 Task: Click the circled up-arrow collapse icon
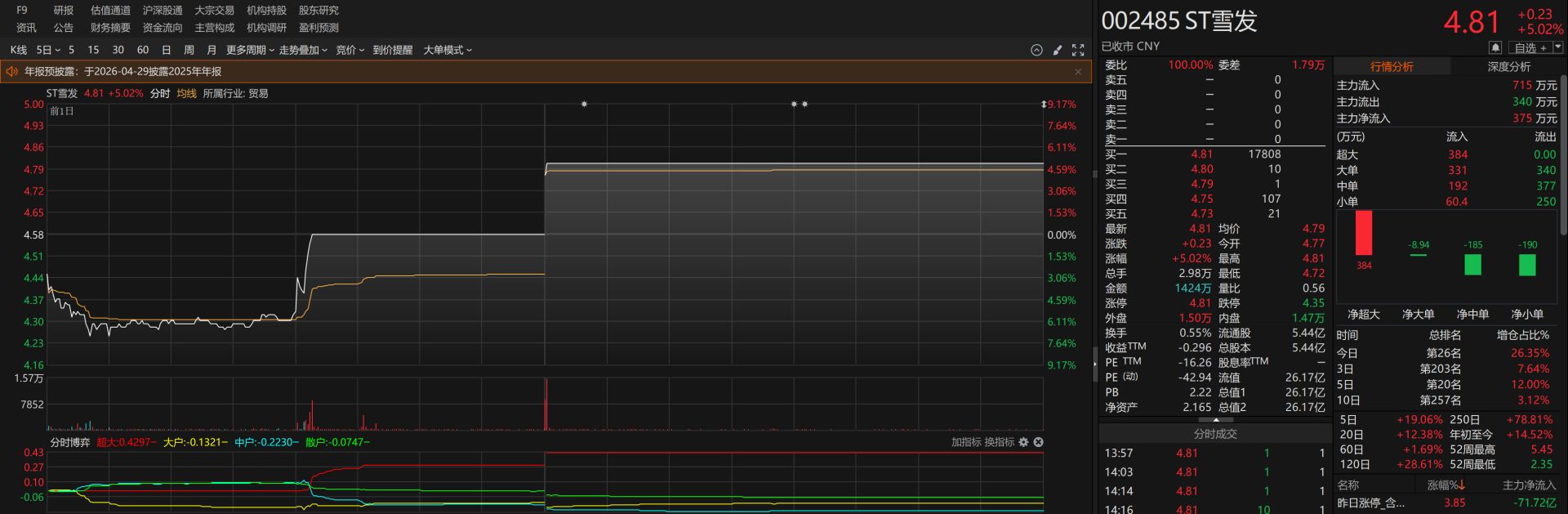pos(1036,50)
